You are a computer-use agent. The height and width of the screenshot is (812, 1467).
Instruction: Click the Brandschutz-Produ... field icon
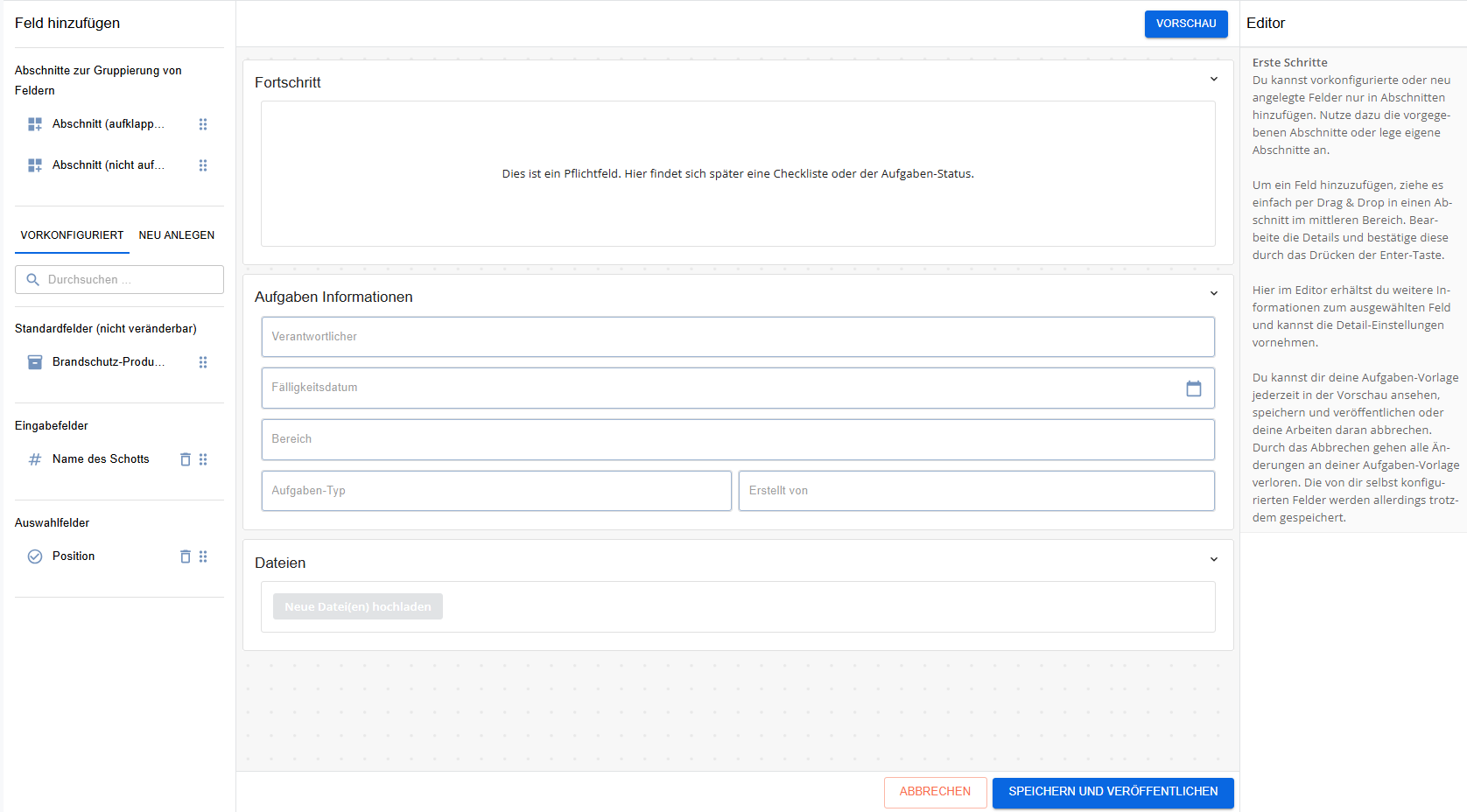coord(35,362)
